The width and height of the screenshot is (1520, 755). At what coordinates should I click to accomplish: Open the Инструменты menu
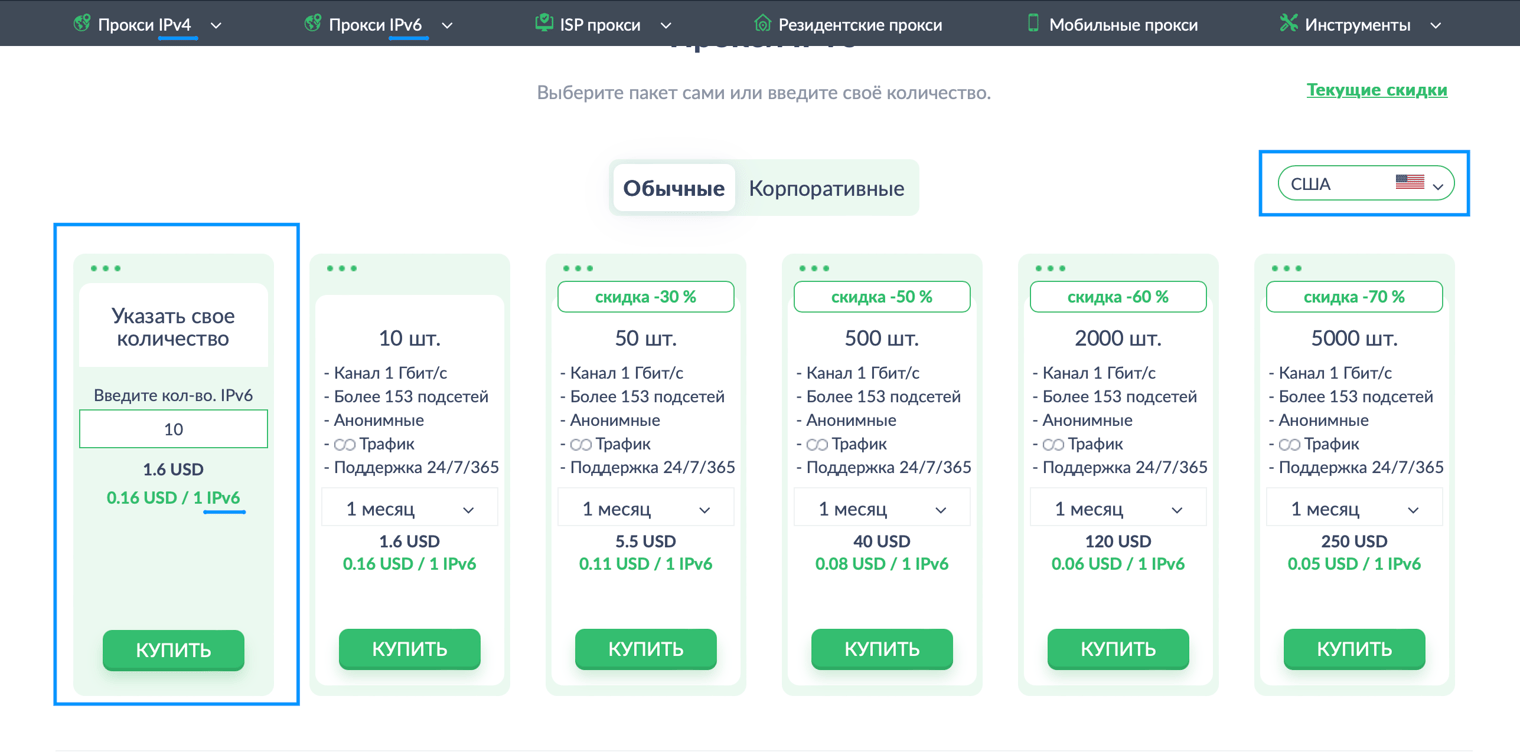pyautogui.click(x=1358, y=24)
